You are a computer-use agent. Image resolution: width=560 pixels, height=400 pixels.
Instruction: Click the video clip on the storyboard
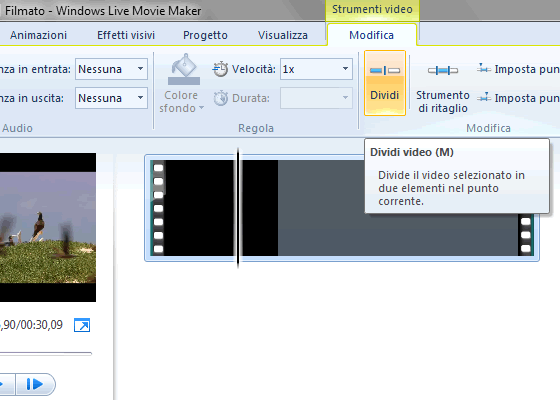342,208
